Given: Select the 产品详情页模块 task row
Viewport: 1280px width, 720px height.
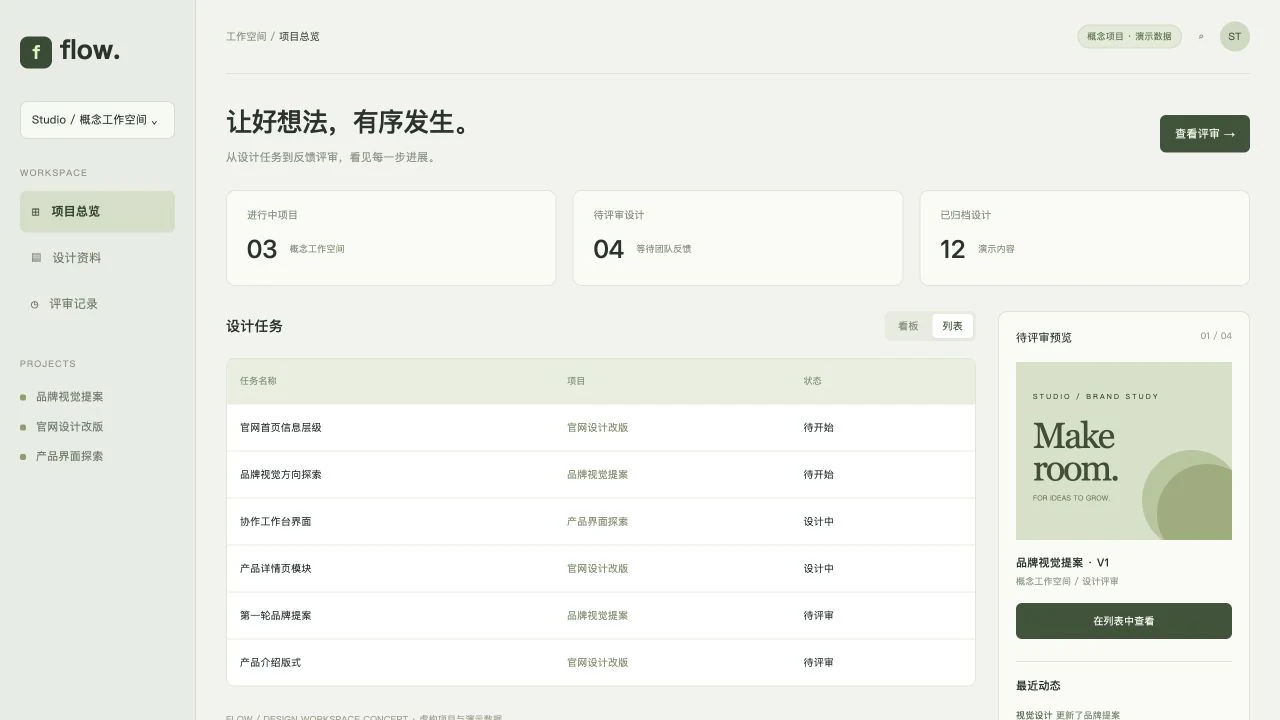Looking at the screenshot, I should point(601,569).
